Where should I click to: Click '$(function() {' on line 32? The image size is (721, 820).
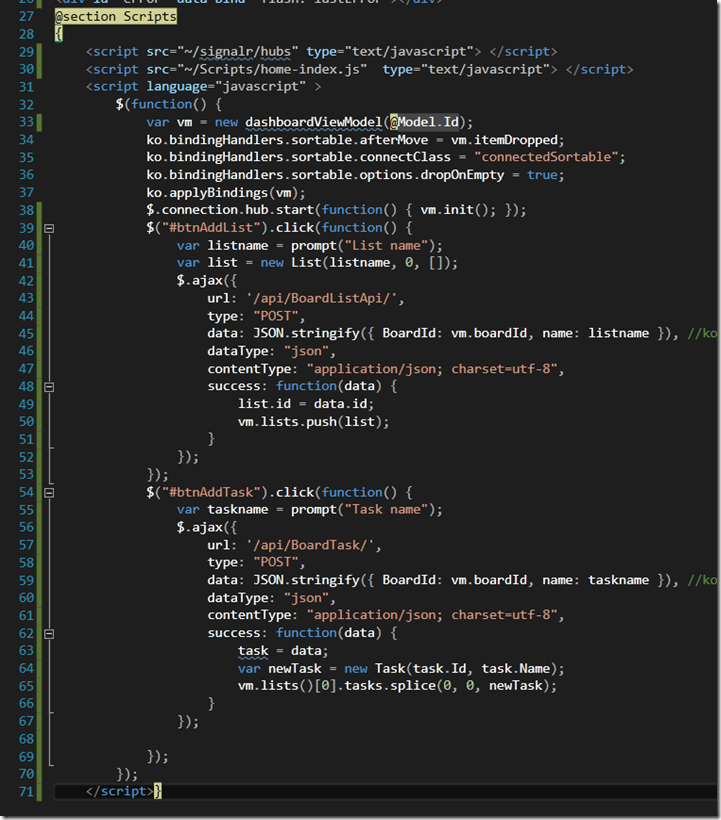click(168, 105)
